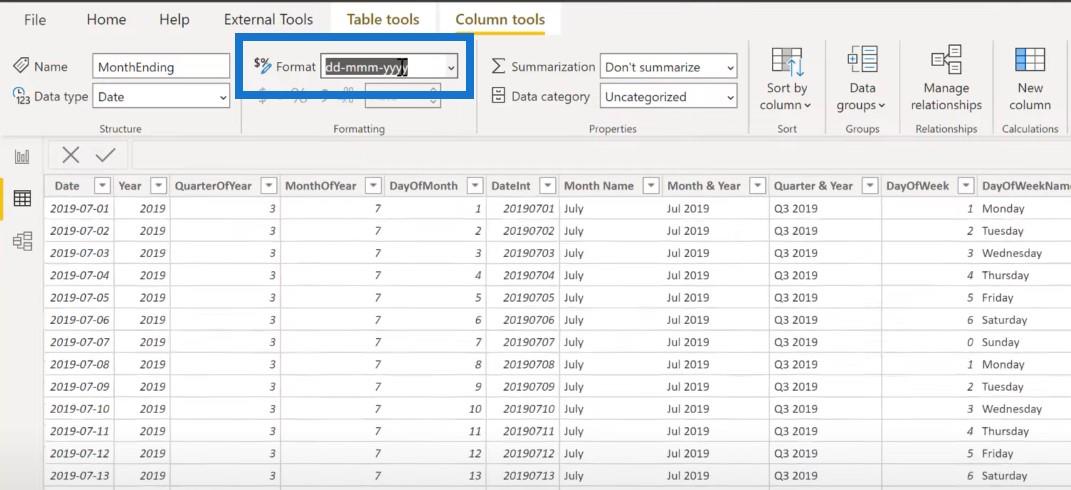Screen dimensions: 1071x490
Task: Open the Date column filter dropdown
Action: click(102, 186)
